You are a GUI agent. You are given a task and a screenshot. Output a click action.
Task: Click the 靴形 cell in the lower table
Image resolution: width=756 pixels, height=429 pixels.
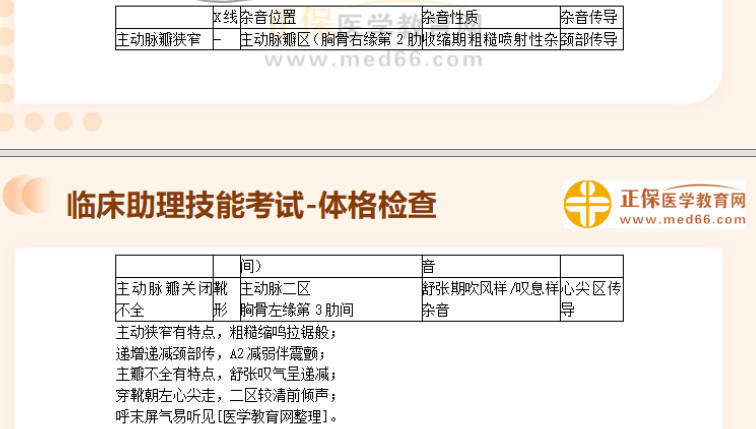pyautogui.click(x=226, y=298)
